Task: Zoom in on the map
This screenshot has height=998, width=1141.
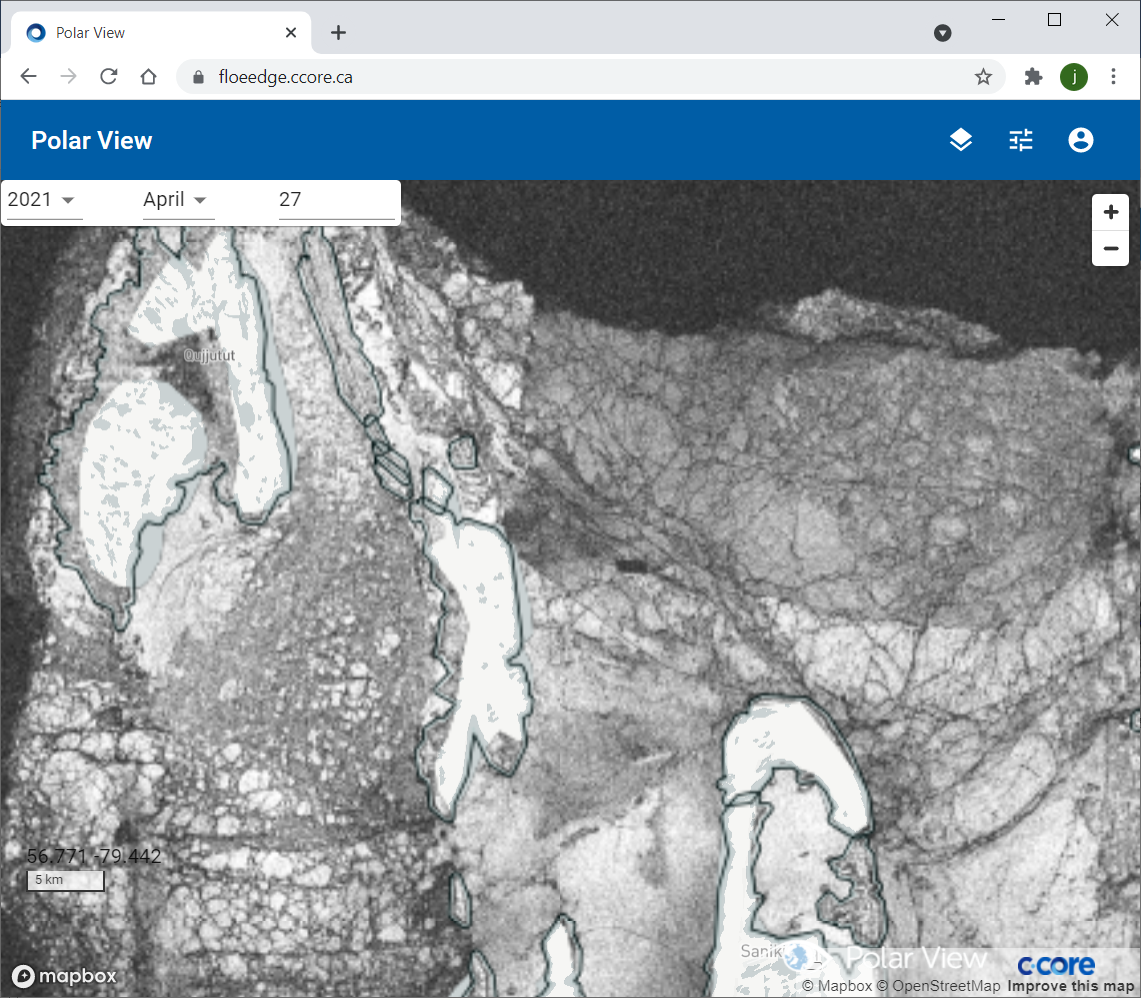Action: pyautogui.click(x=1110, y=213)
